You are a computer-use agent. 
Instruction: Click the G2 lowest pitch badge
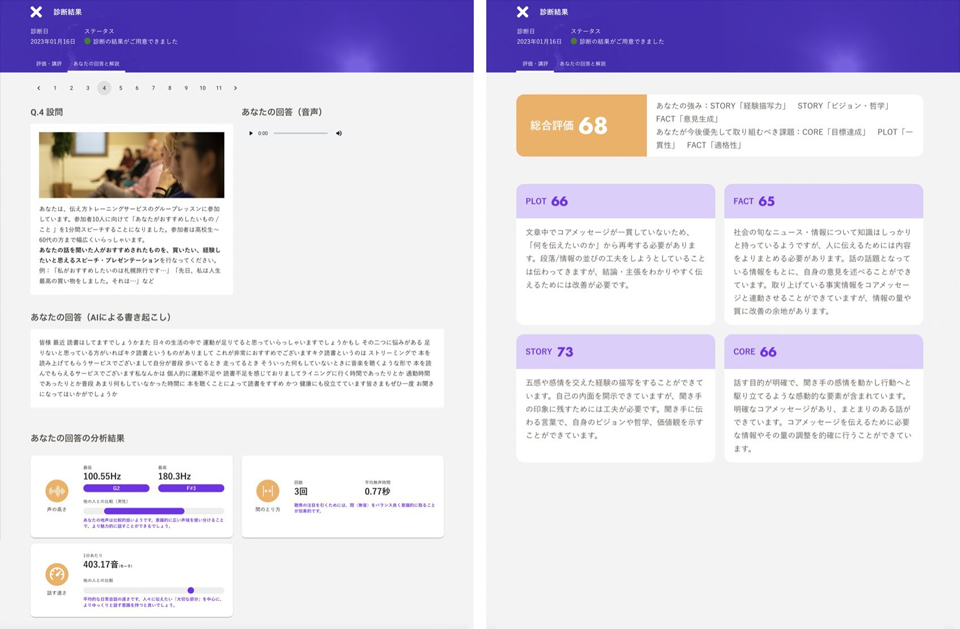pyautogui.click(x=116, y=488)
